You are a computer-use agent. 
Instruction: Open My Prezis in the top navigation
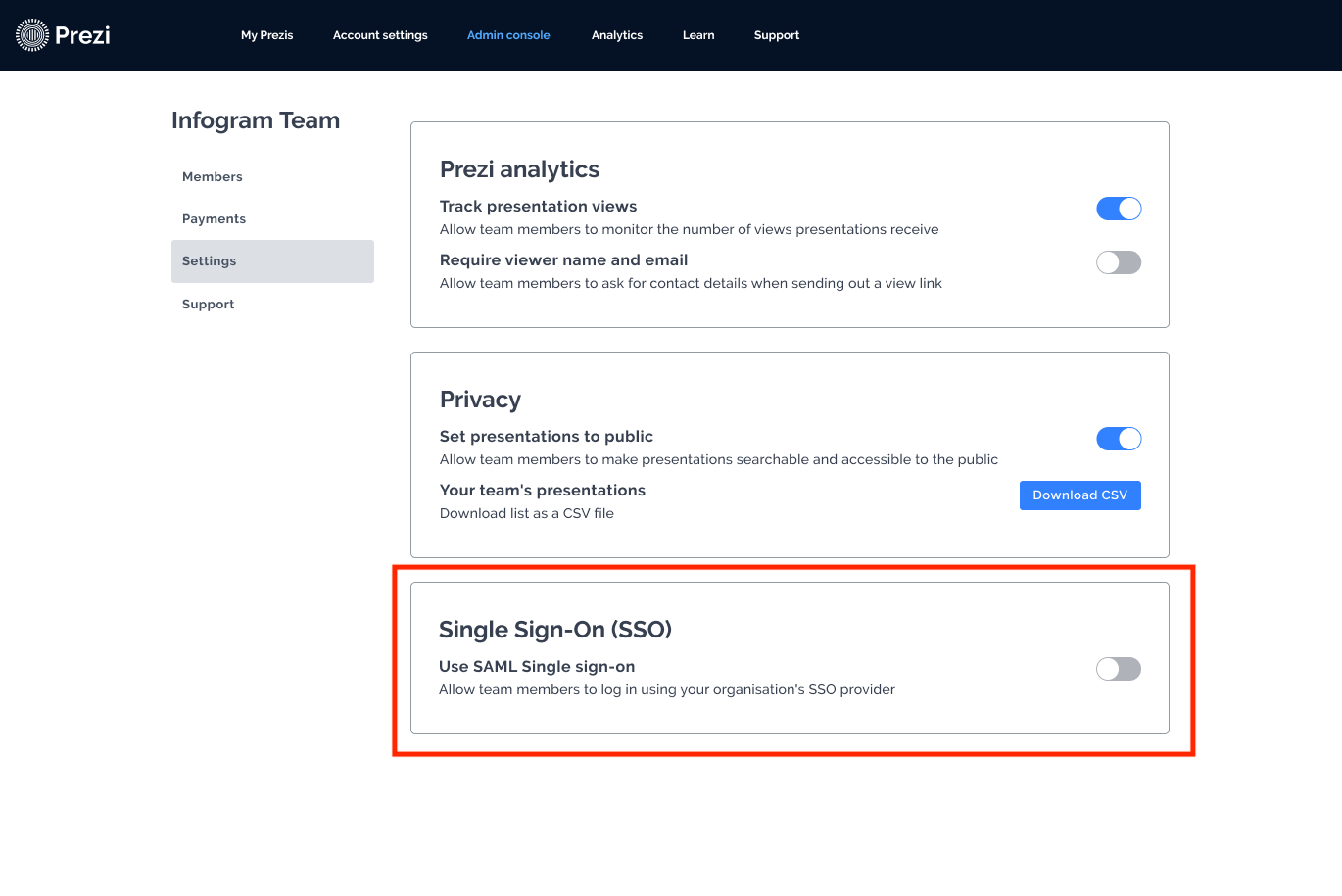266,35
